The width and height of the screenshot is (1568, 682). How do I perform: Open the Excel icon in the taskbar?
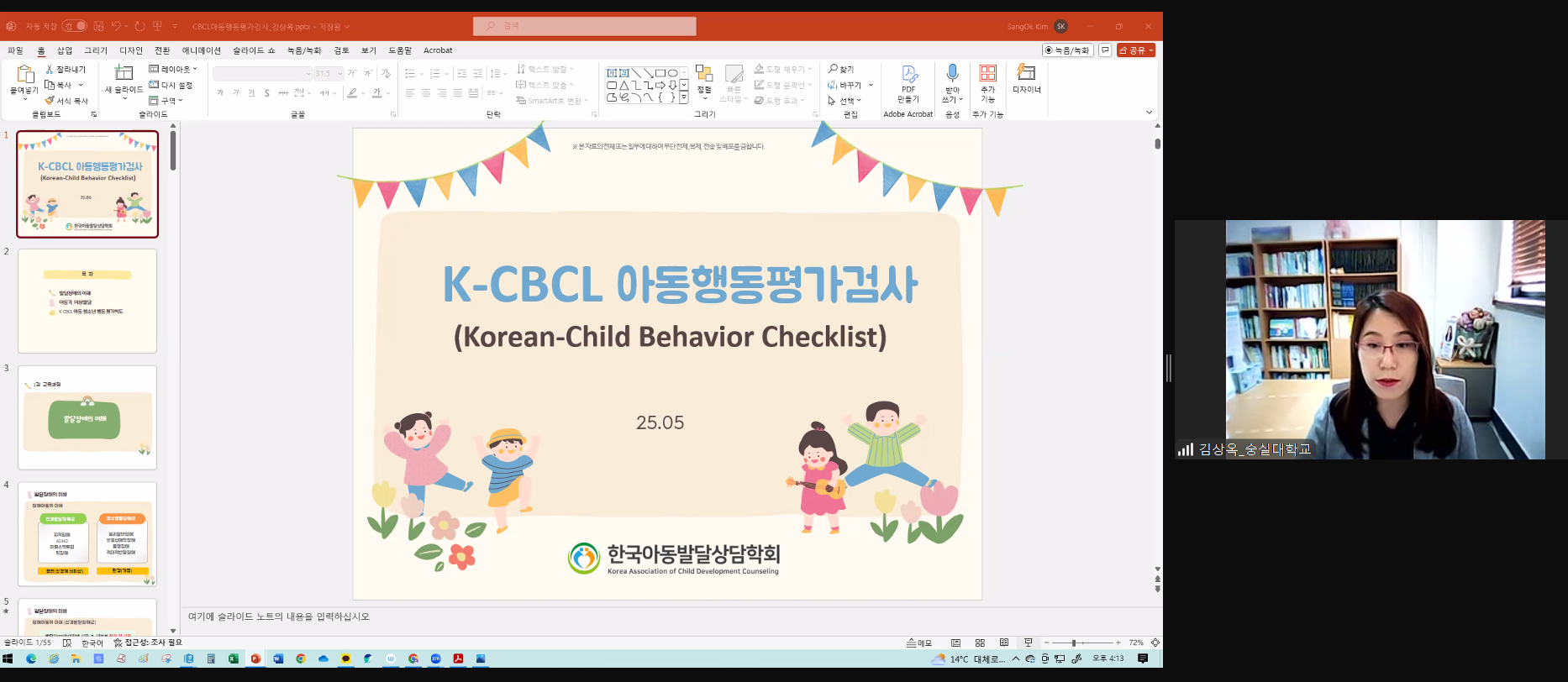tap(233, 658)
